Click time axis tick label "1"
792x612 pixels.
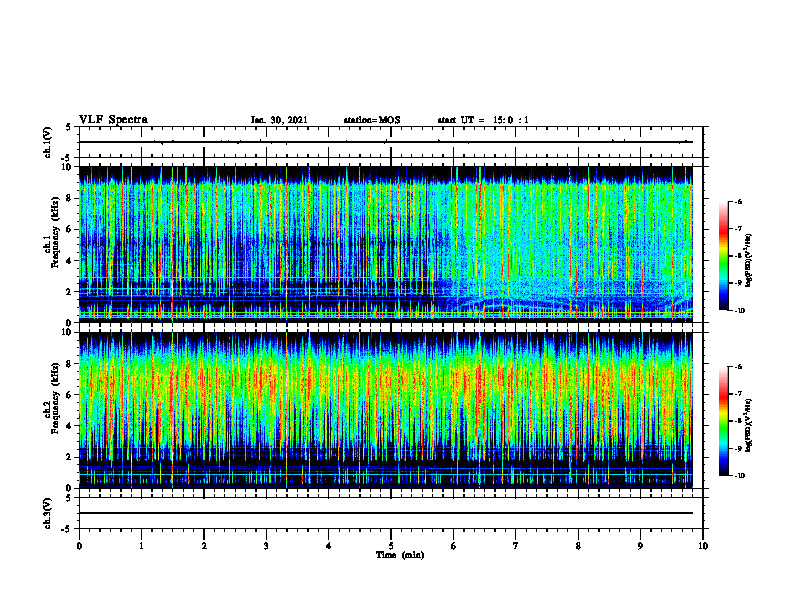(141, 546)
